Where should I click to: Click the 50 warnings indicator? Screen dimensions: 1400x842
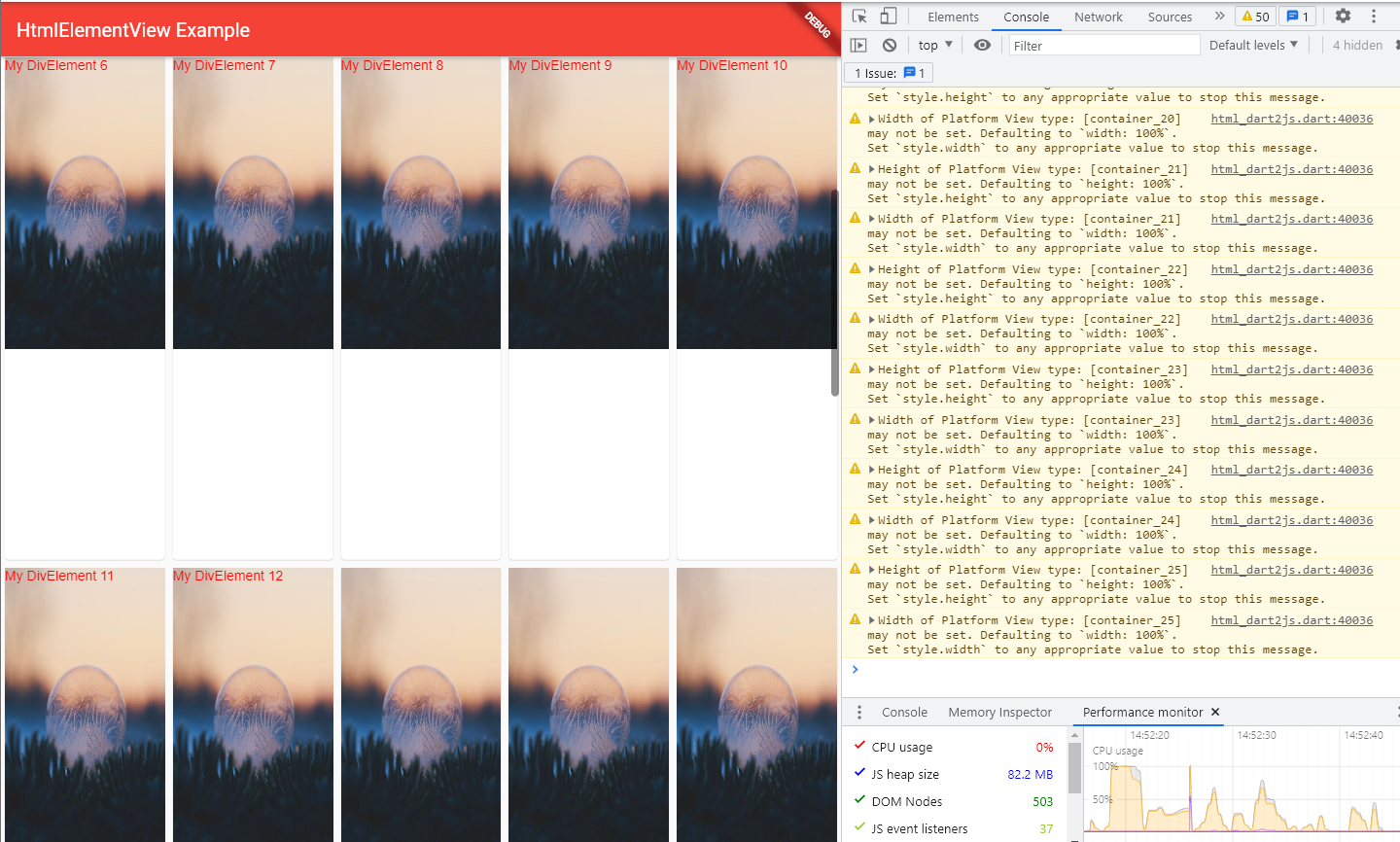pos(1254,17)
